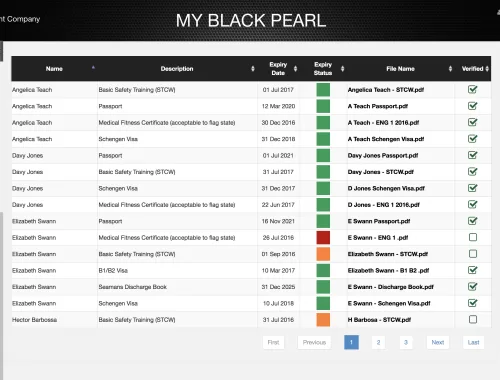Uncheck Verified for Angelica Teach STCW row
Viewport: 500px width, 380px height.
tap(473, 89)
